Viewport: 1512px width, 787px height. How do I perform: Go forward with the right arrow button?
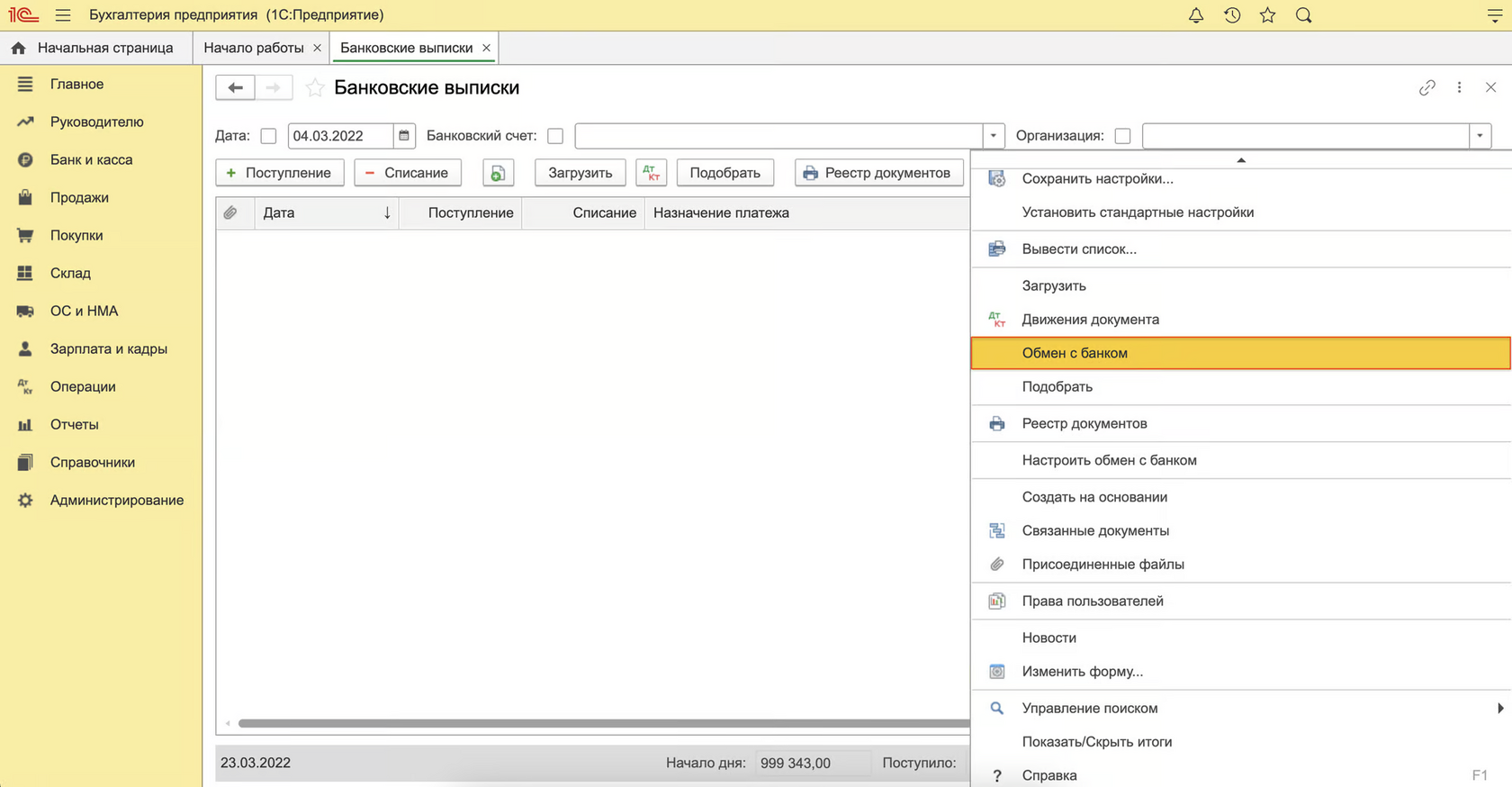click(x=274, y=87)
